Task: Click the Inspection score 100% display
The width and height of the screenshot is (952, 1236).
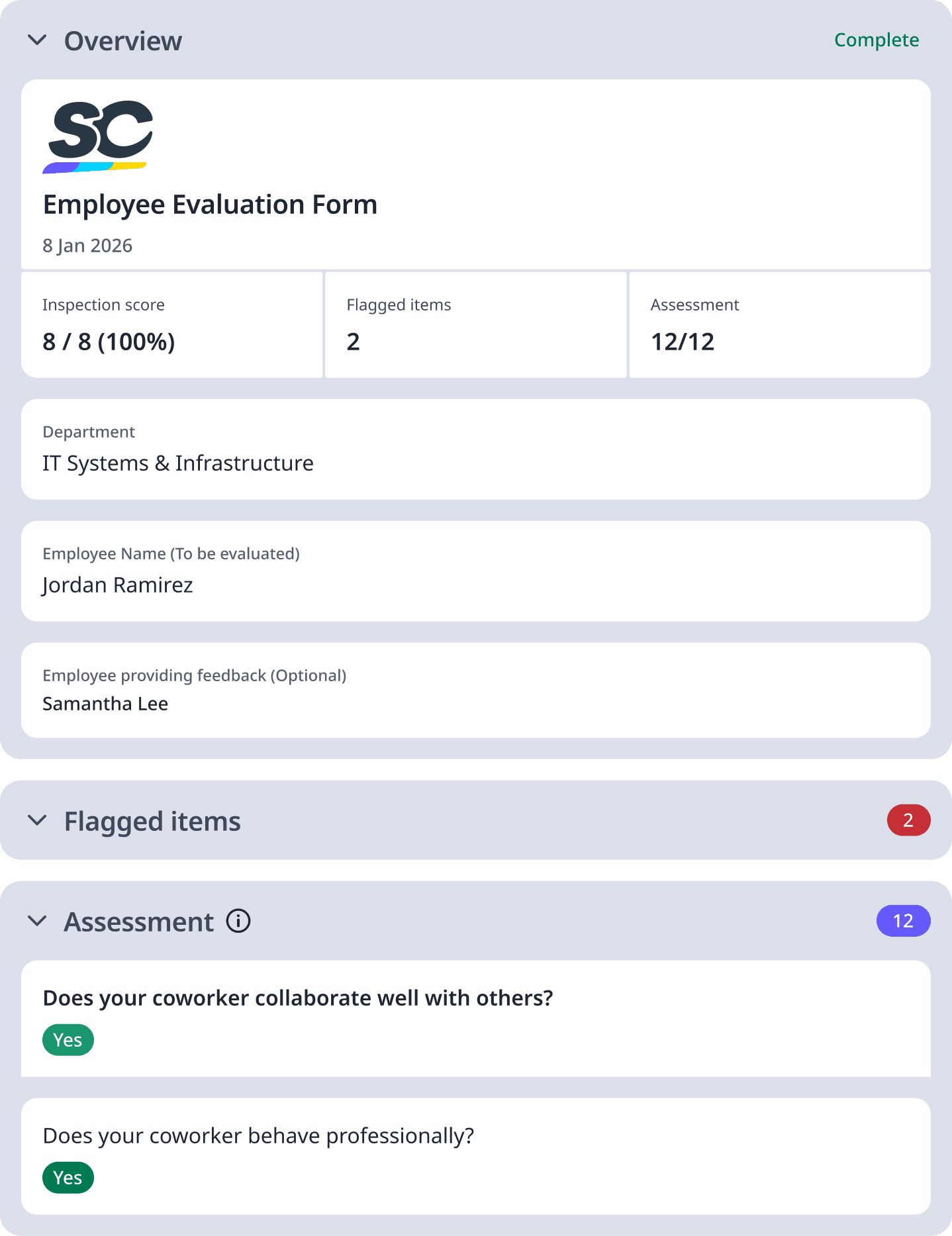Action: 108,342
